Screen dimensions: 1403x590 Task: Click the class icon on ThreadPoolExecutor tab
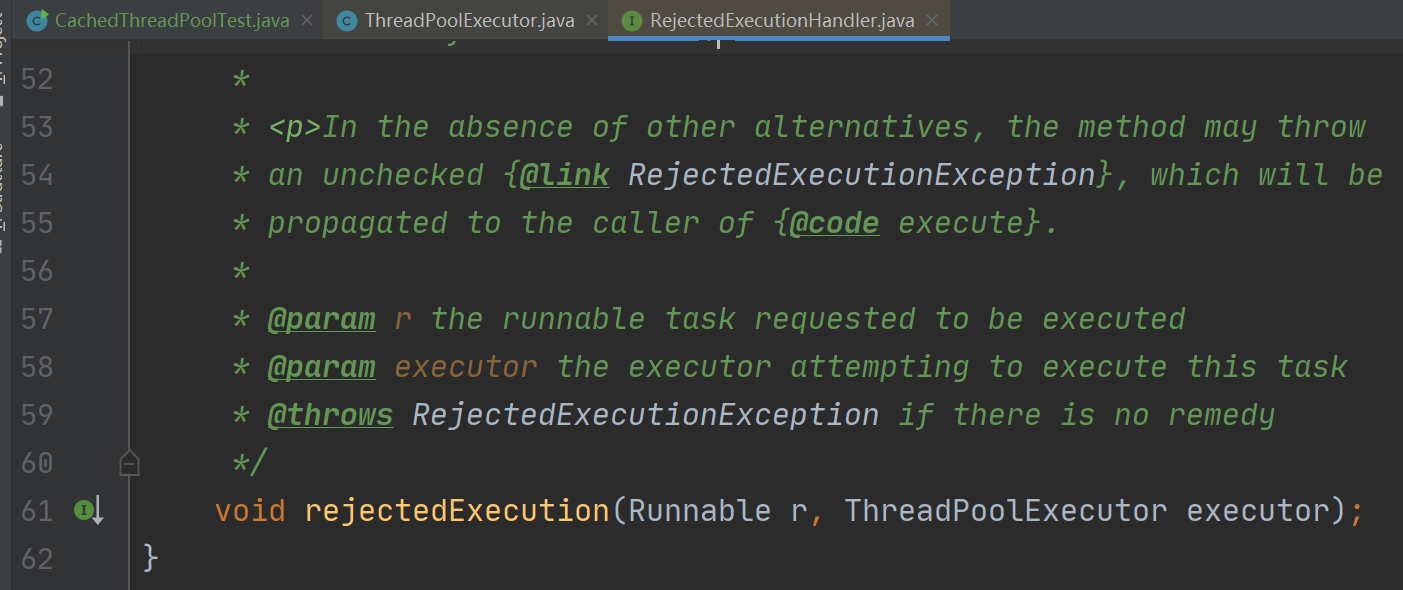click(347, 20)
